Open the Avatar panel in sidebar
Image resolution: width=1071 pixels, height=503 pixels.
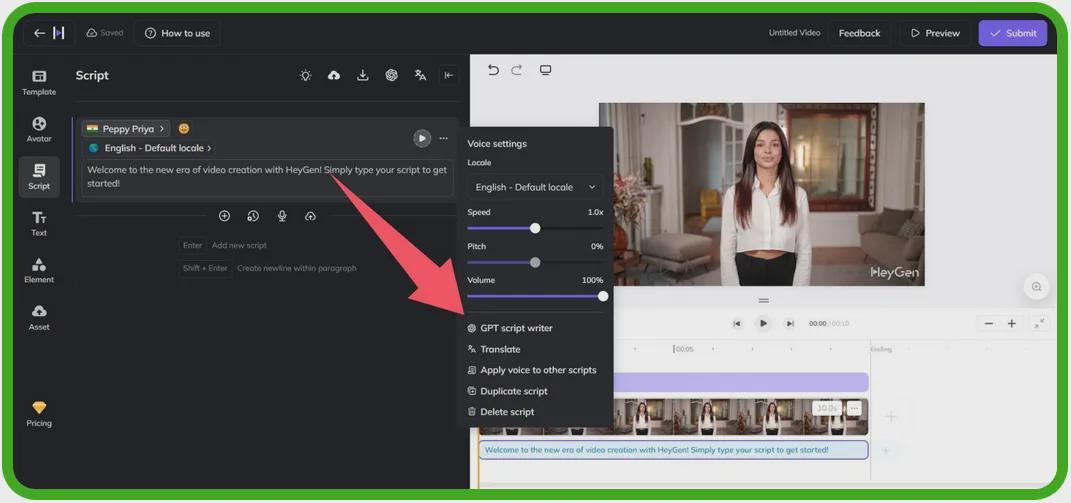click(39, 129)
